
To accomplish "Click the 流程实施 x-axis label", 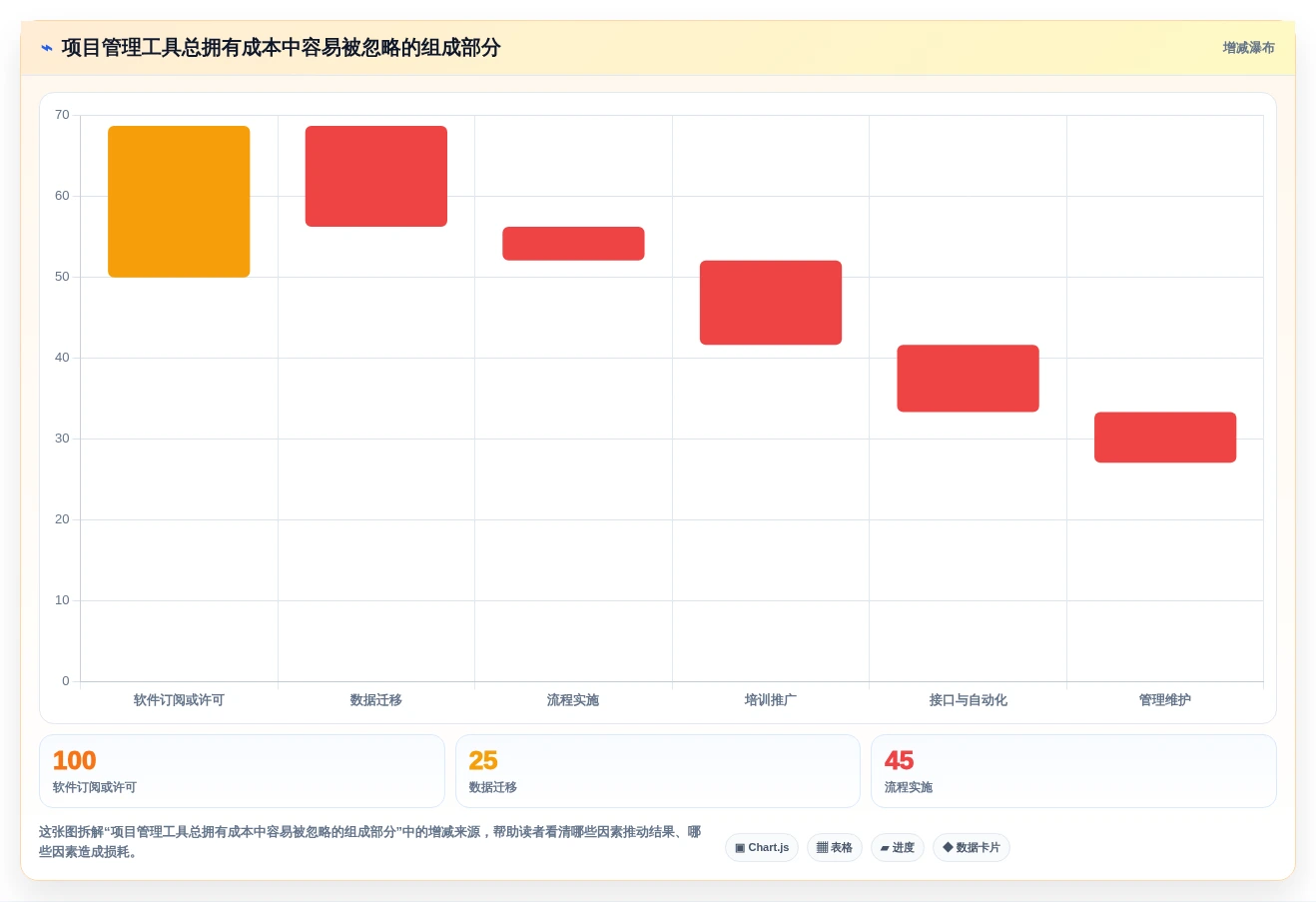I will click(573, 700).
